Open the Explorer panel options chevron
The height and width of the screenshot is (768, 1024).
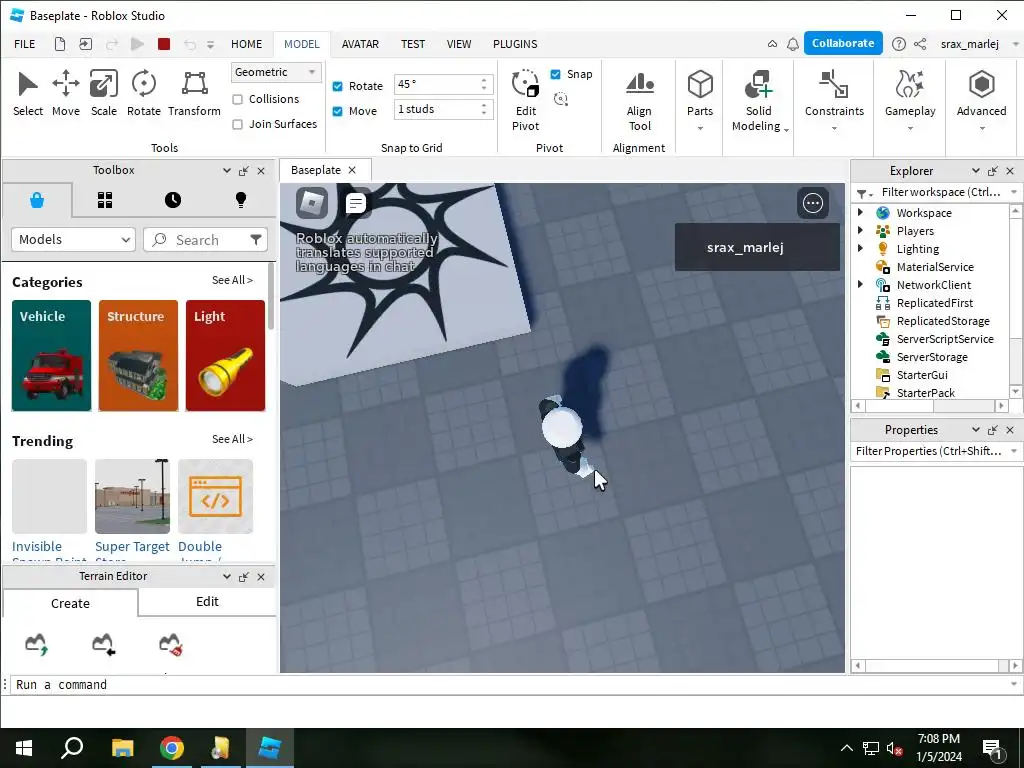coord(975,170)
